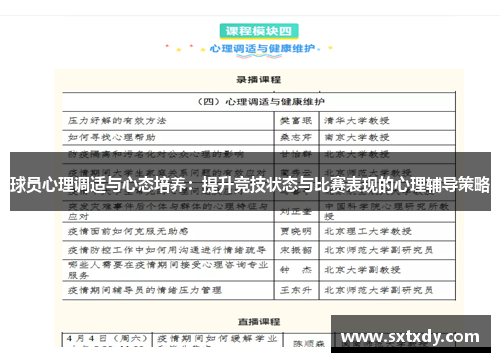Select the course 哪些人需要在疫情期间接受心理咨询专业服务
Image resolution: width=500 pixels, height=362 pixels.
click(168, 270)
